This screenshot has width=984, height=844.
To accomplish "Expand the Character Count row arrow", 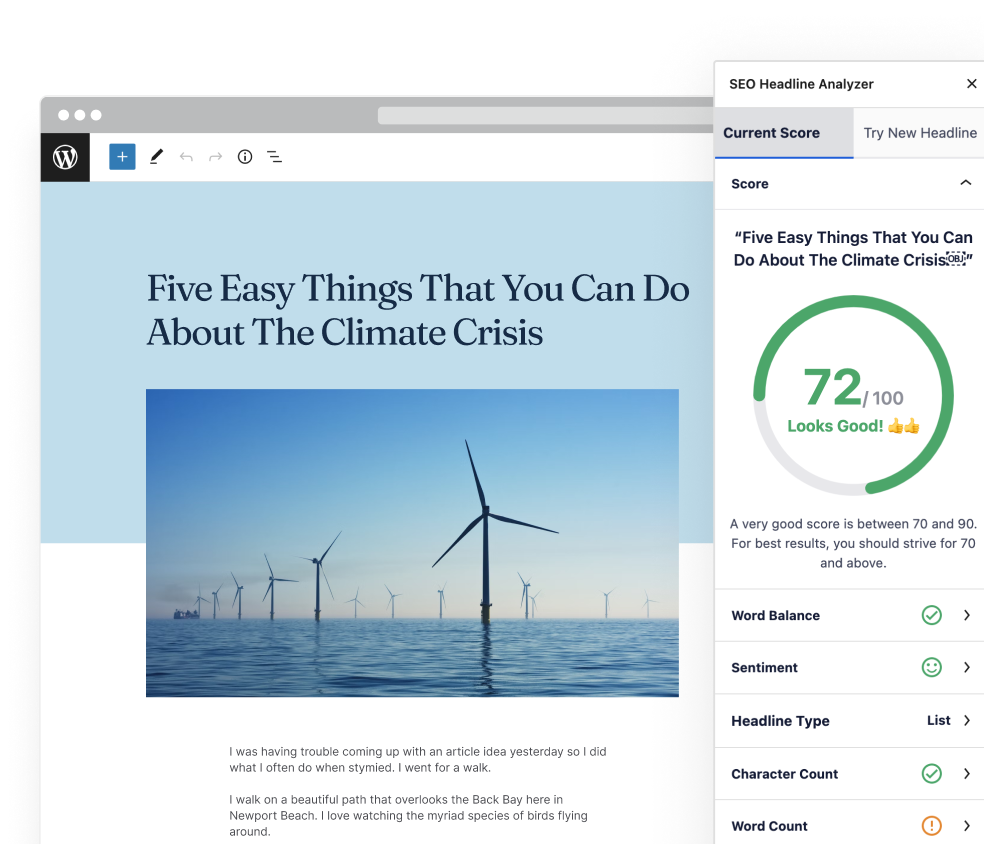I will (966, 773).
